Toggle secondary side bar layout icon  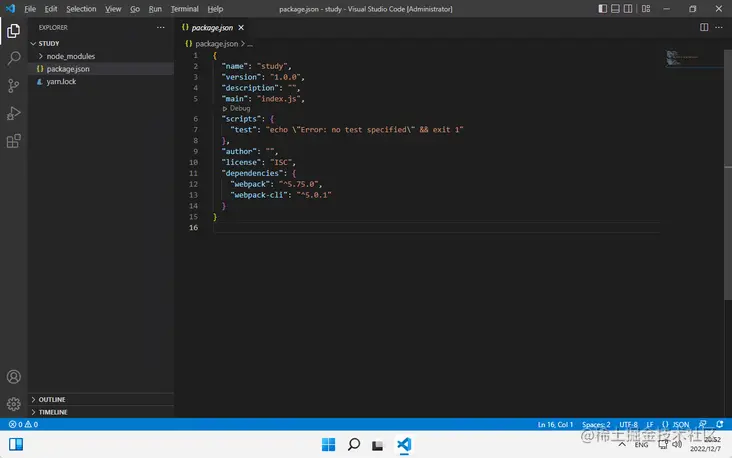628,8
